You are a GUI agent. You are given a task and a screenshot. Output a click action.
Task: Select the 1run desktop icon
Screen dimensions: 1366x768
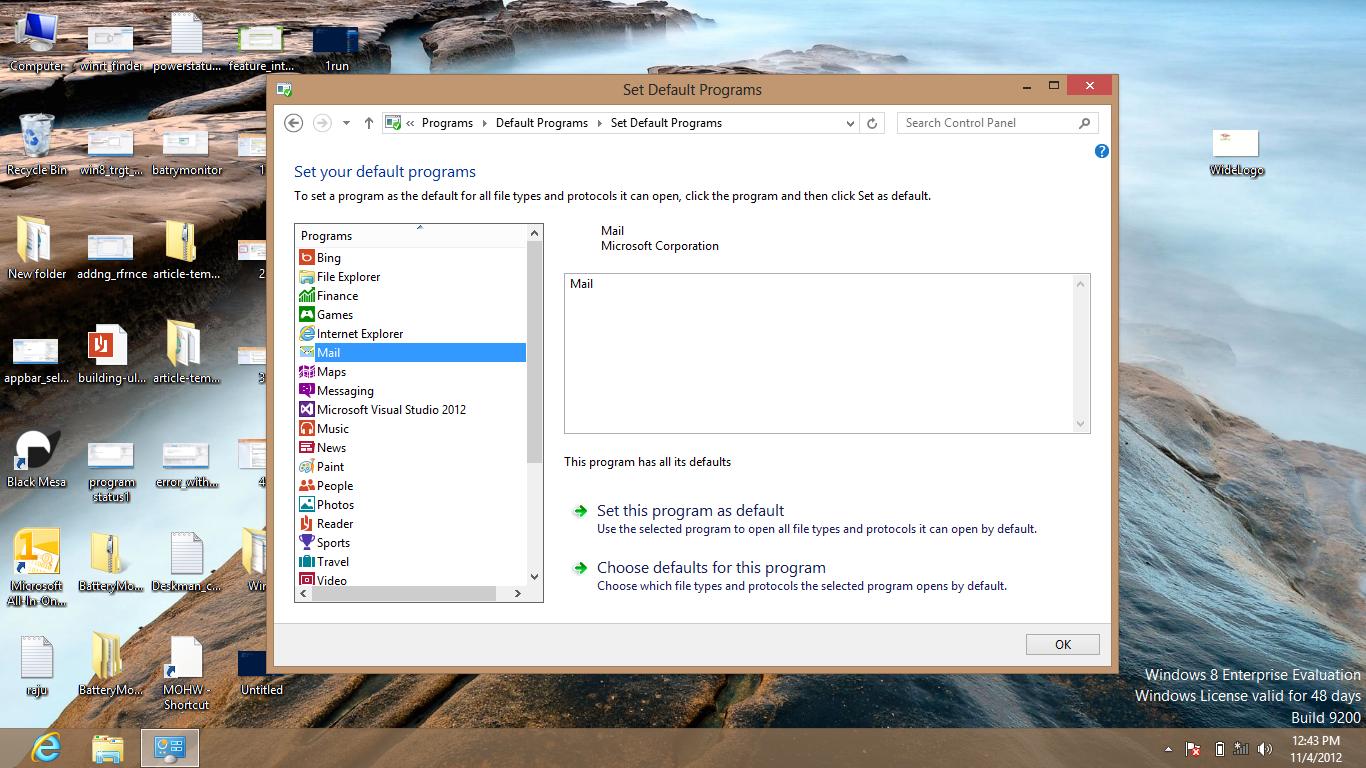click(336, 47)
